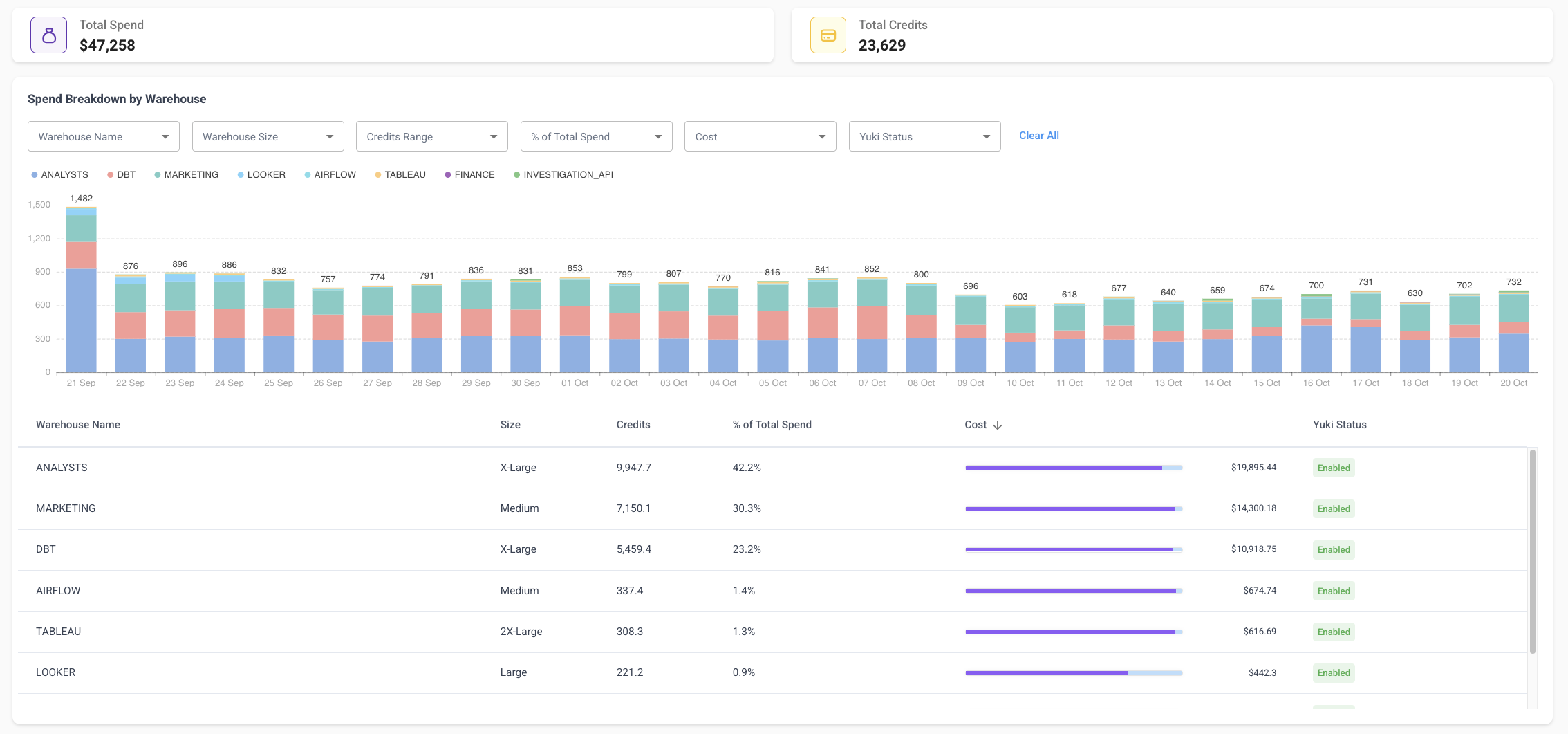1568x734 pixels.
Task: Click the table vertical scrollbar
Action: coord(1533,551)
